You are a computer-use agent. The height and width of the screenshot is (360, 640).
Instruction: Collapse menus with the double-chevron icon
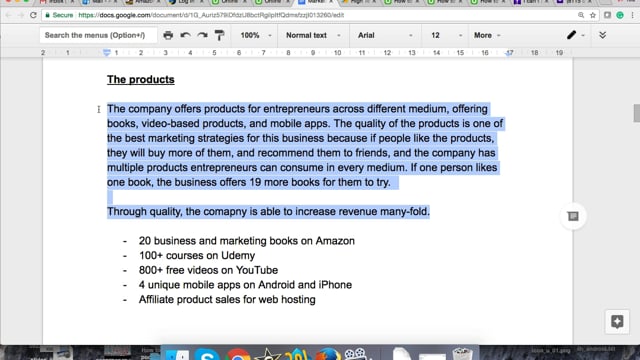pos(602,35)
